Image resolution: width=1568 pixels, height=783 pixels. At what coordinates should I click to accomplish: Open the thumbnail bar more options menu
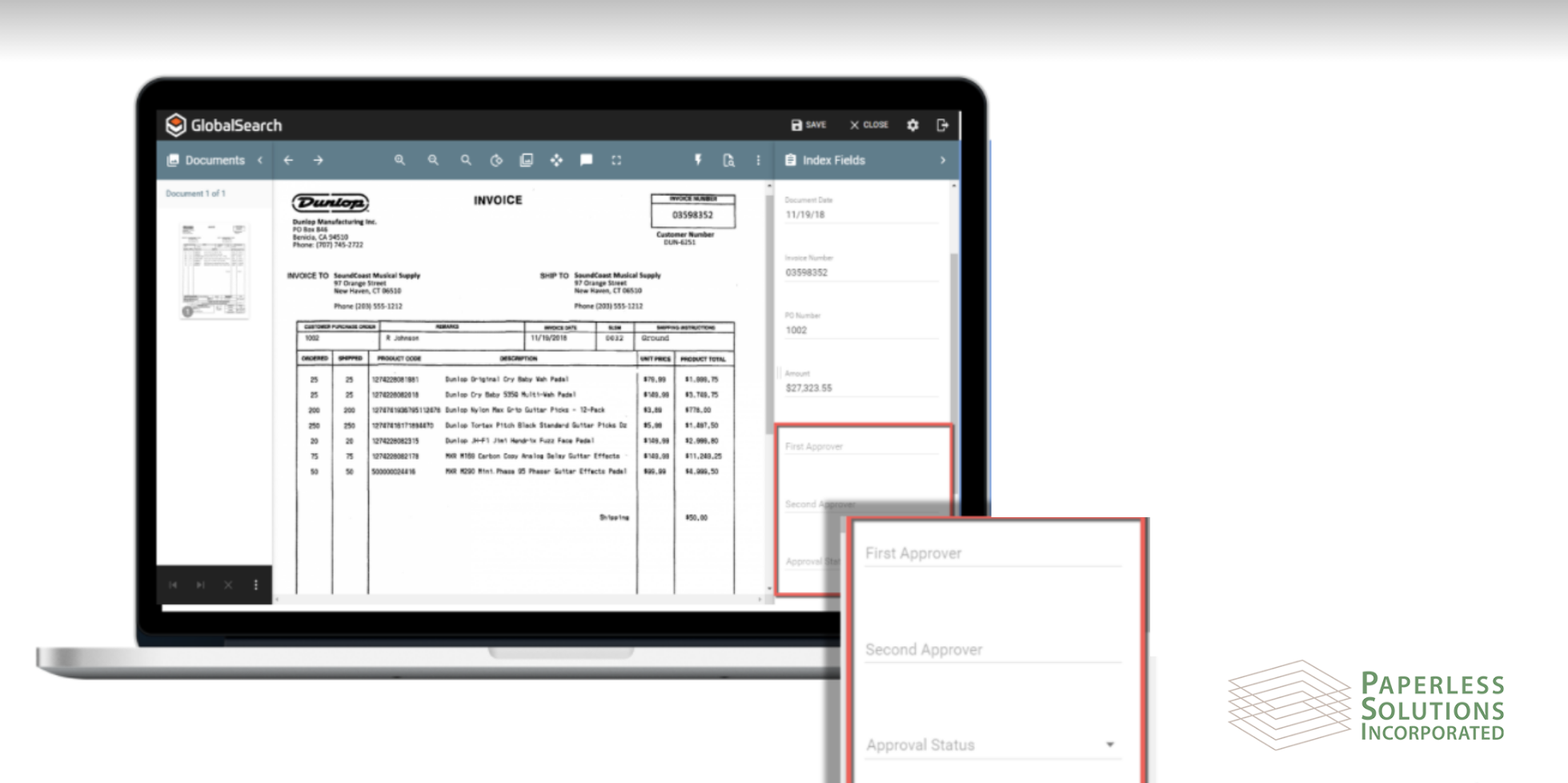(256, 585)
